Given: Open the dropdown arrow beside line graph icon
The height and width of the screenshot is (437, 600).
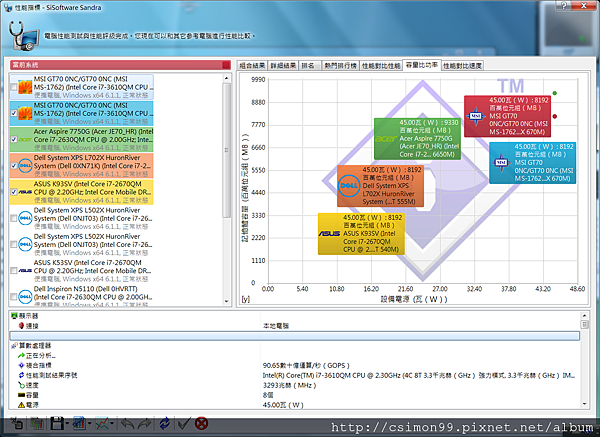Looking at the screenshot, I should [x=112, y=424].
